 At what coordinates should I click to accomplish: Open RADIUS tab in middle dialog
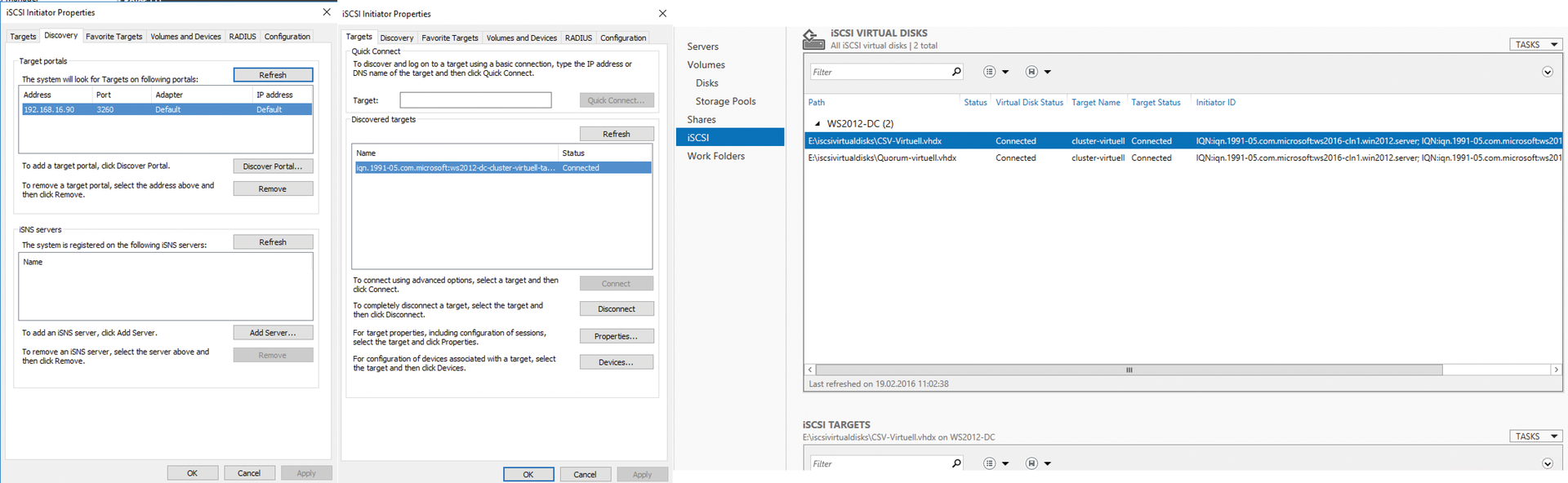coord(578,38)
